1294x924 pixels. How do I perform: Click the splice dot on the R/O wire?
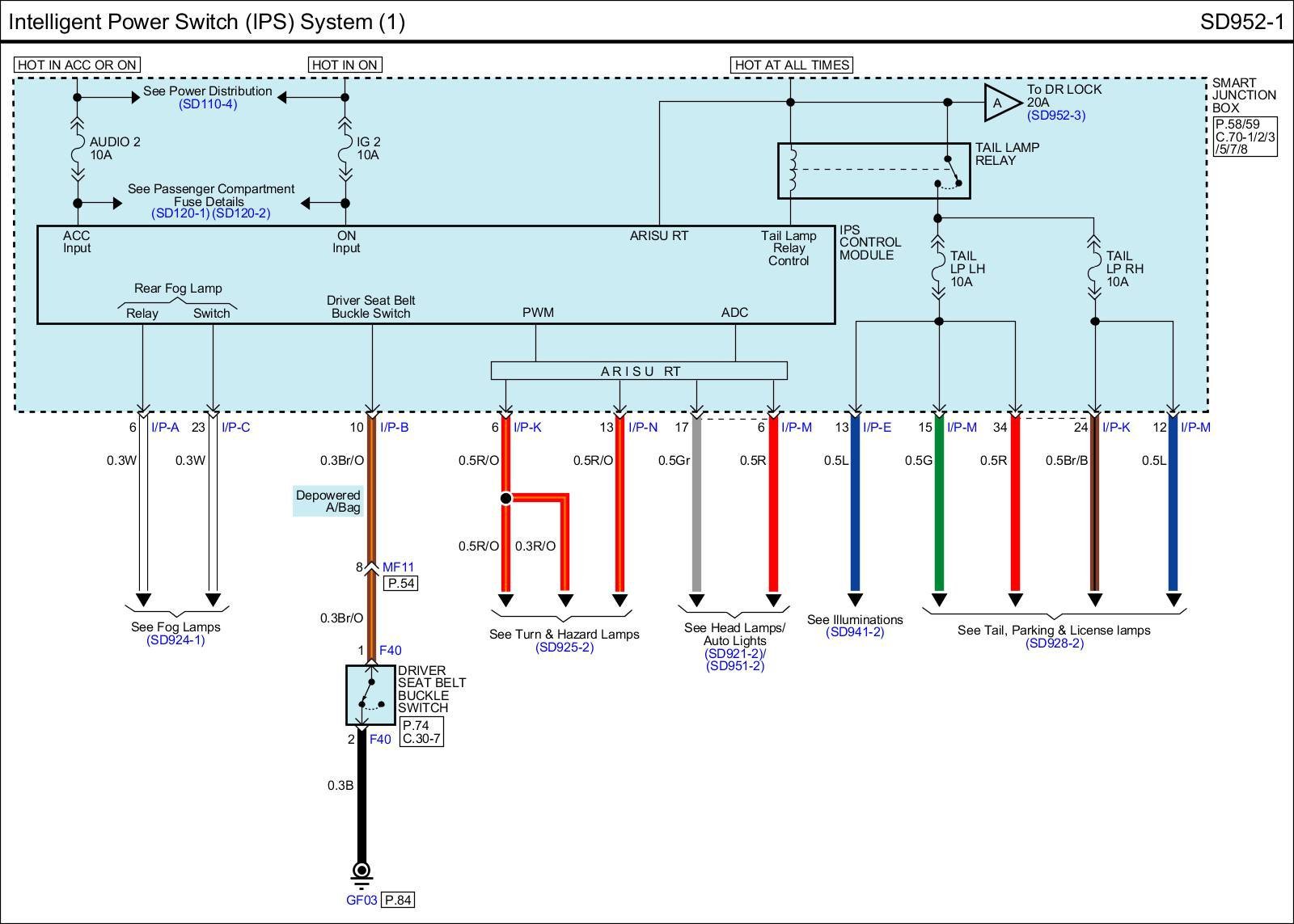(x=505, y=498)
